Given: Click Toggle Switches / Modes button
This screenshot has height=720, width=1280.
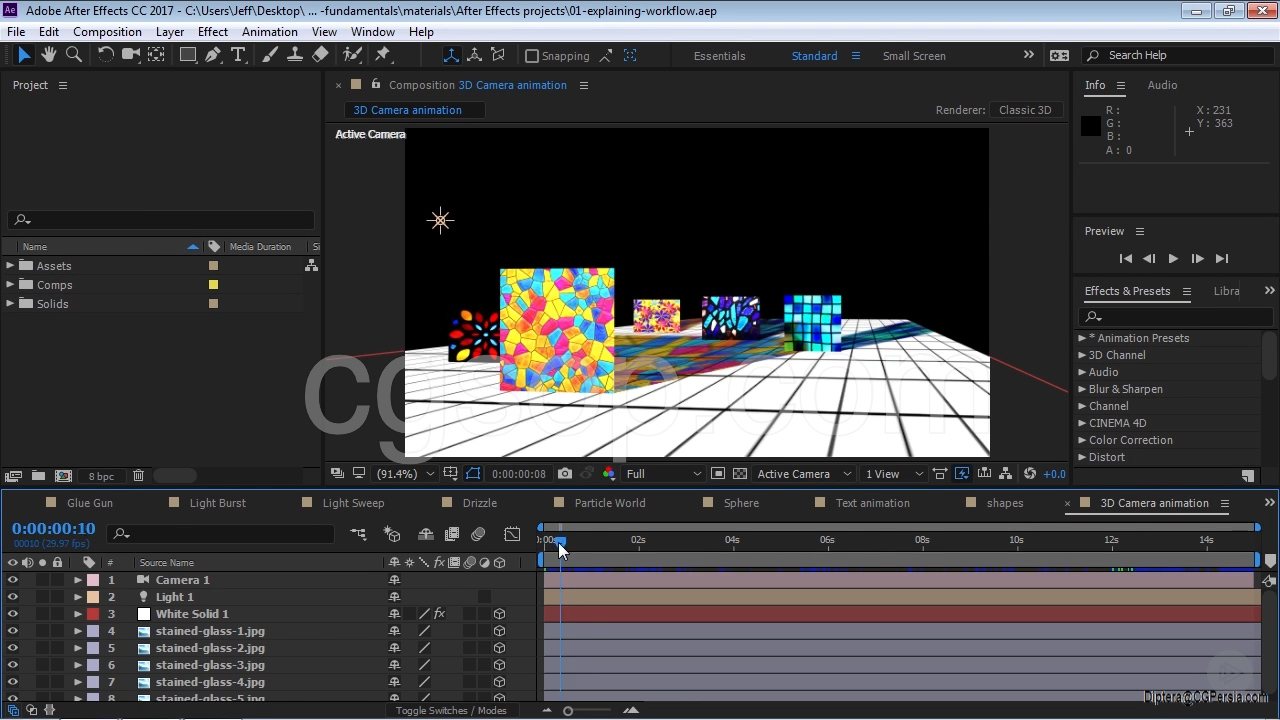Looking at the screenshot, I should [x=451, y=710].
